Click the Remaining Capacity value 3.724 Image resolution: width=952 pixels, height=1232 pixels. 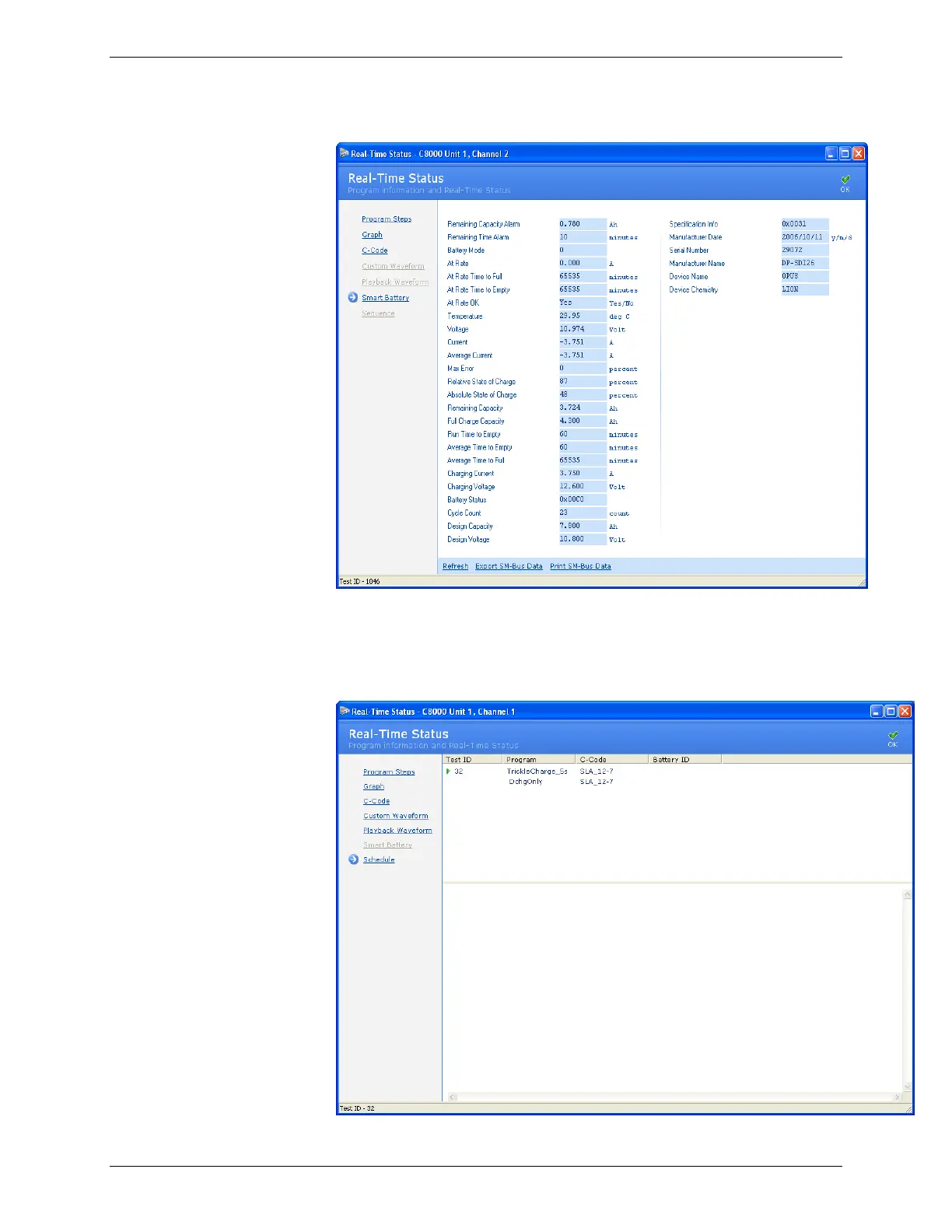coord(583,408)
